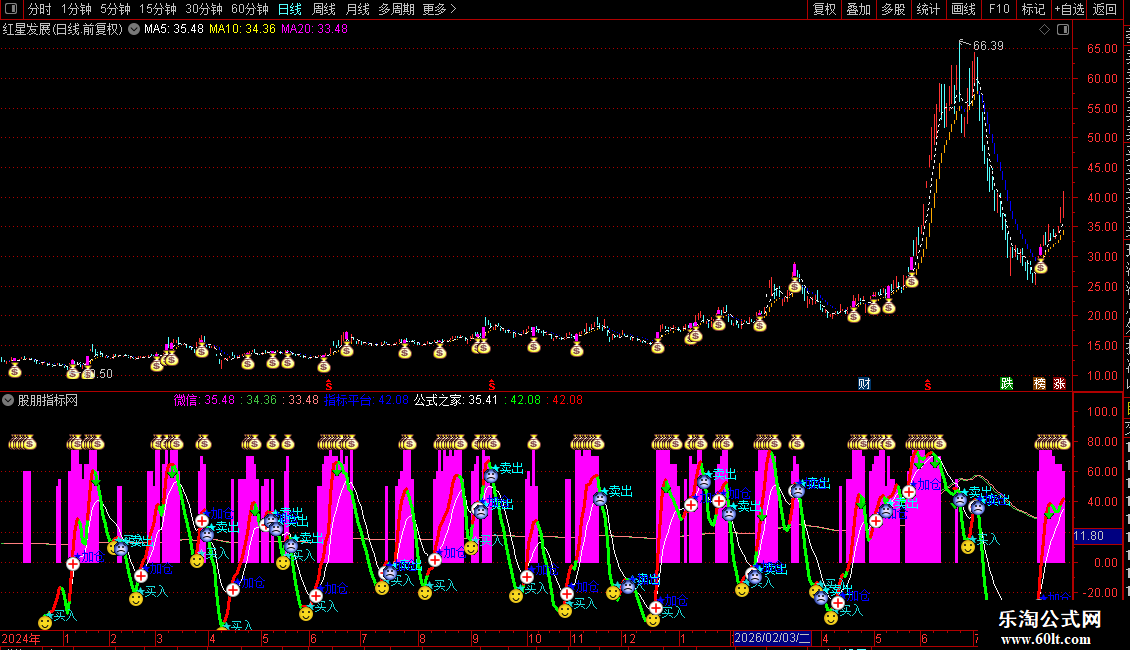Click the 叠加 overlay button

(x=858, y=9)
